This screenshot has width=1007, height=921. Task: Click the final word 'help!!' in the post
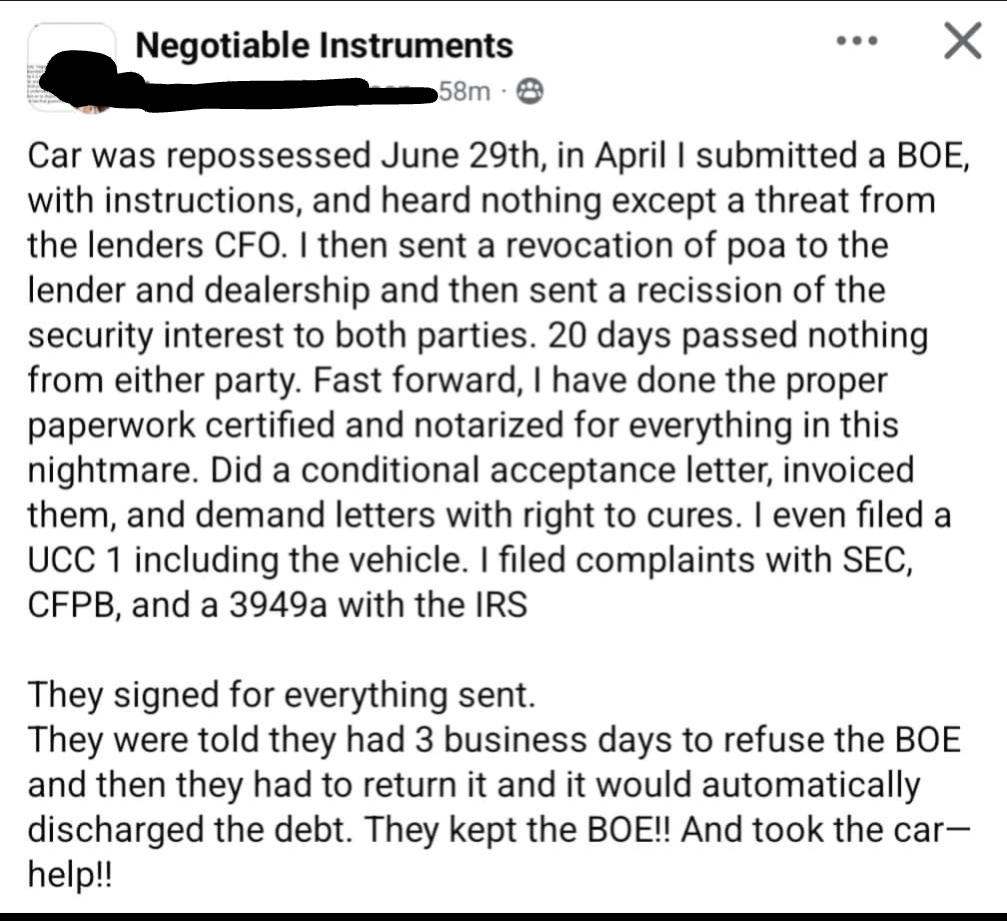point(69,874)
